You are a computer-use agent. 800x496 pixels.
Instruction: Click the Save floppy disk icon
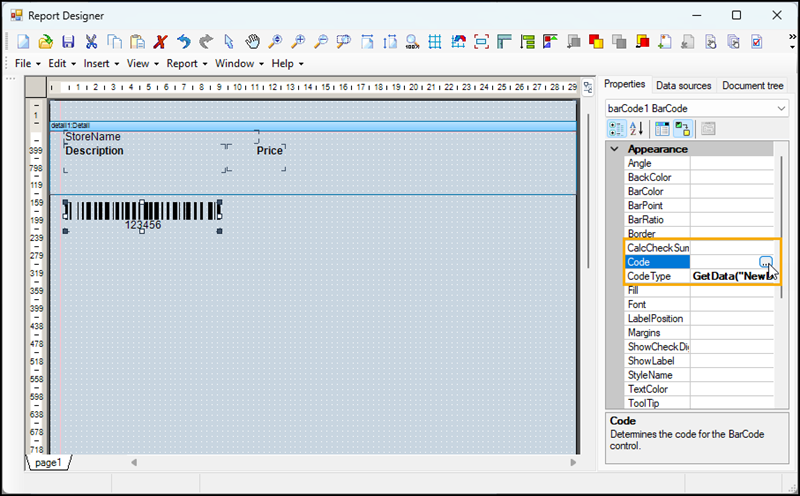click(68, 41)
